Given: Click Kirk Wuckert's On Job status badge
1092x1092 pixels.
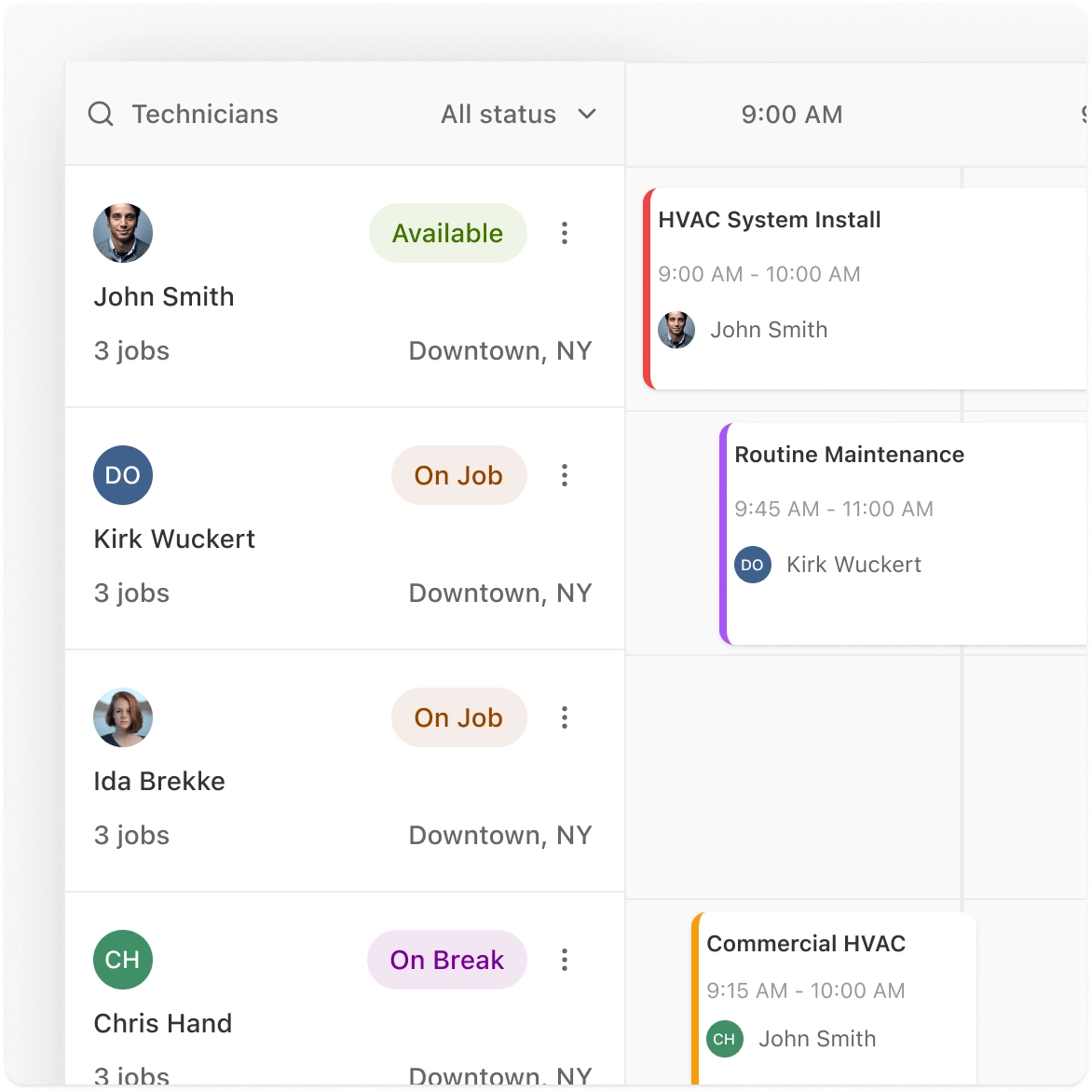Looking at the screenshot, I should point(458,475).
